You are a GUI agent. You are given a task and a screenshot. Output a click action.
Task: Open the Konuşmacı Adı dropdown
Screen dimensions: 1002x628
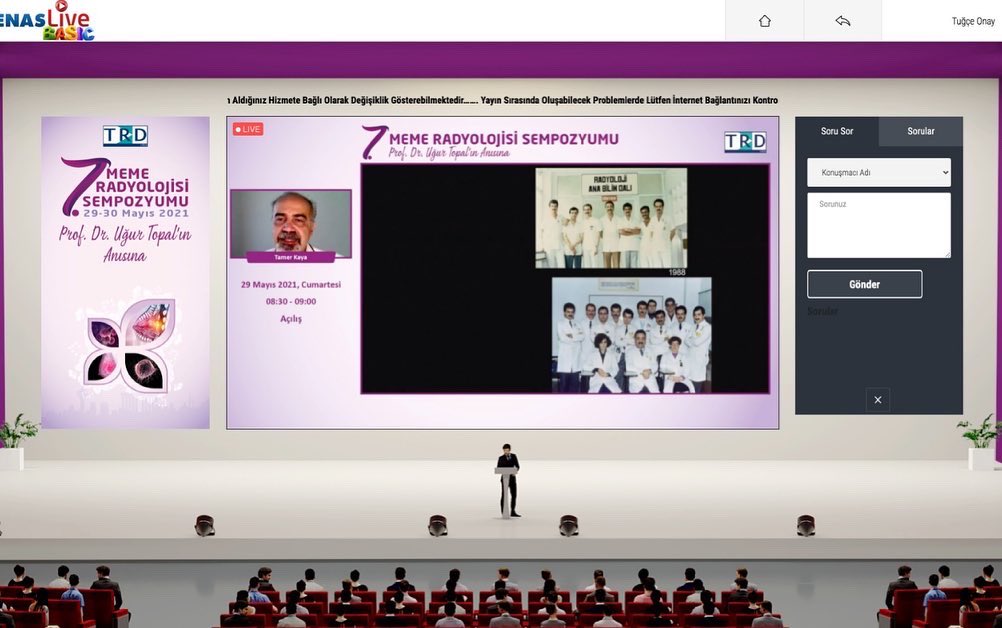tap(879, 172)
